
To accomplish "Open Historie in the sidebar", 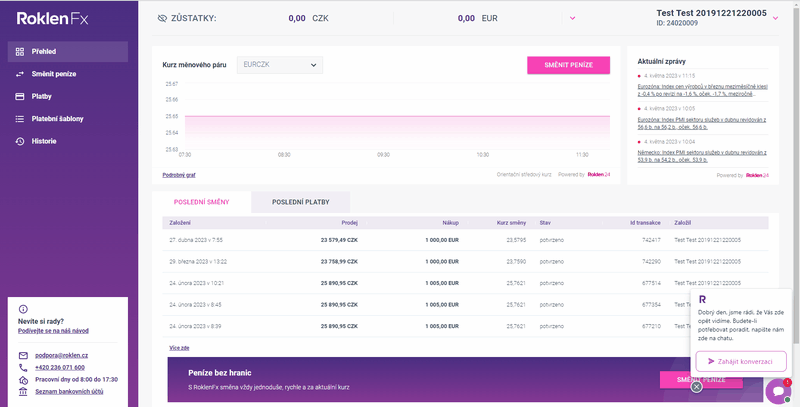I will [x=68, y=141].
